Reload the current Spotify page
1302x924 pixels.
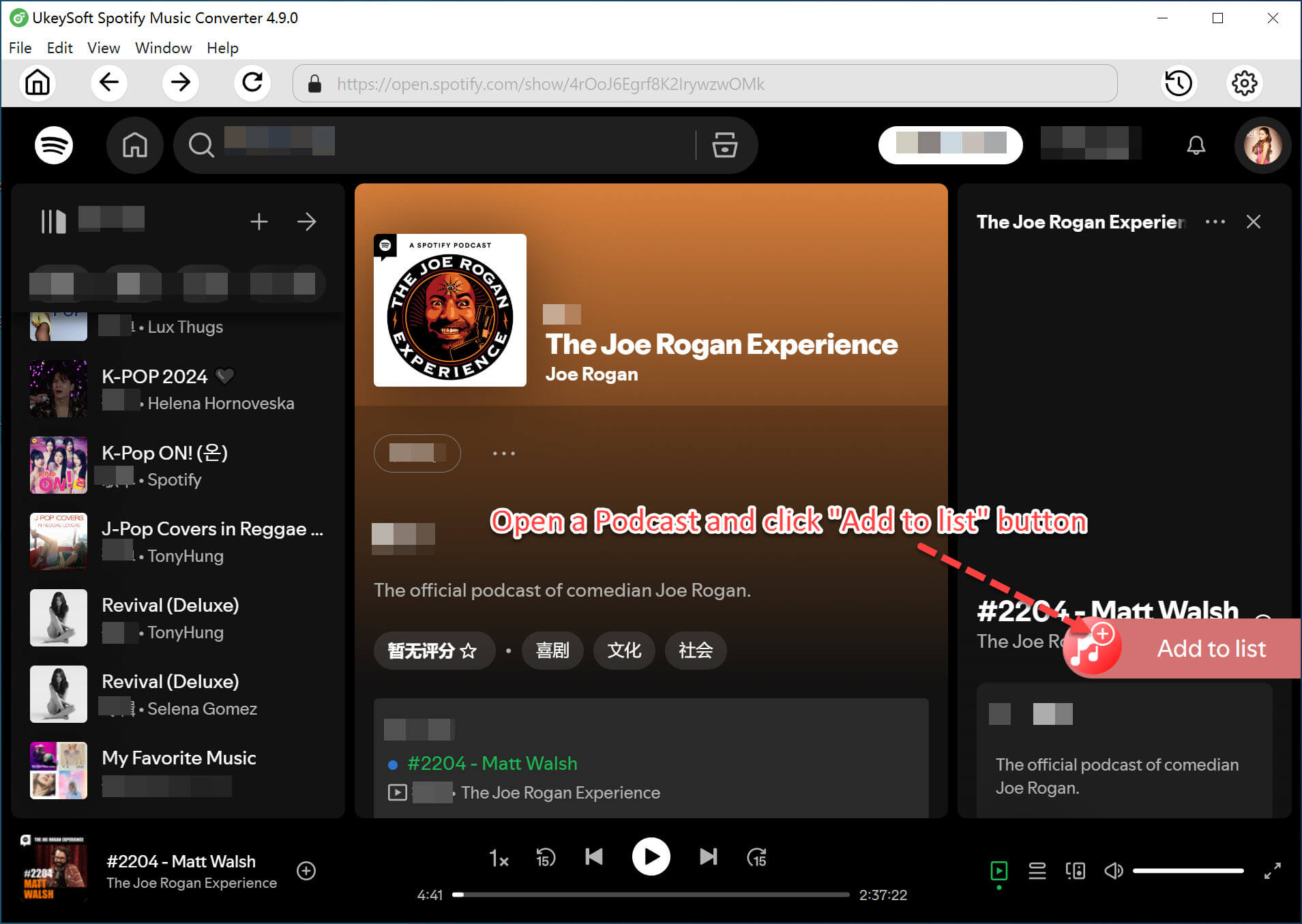pyautogui.click(x=252, y=83)
